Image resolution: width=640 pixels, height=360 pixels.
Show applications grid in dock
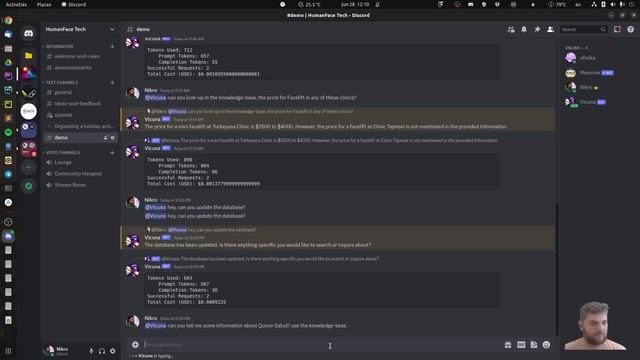(8, 351)
